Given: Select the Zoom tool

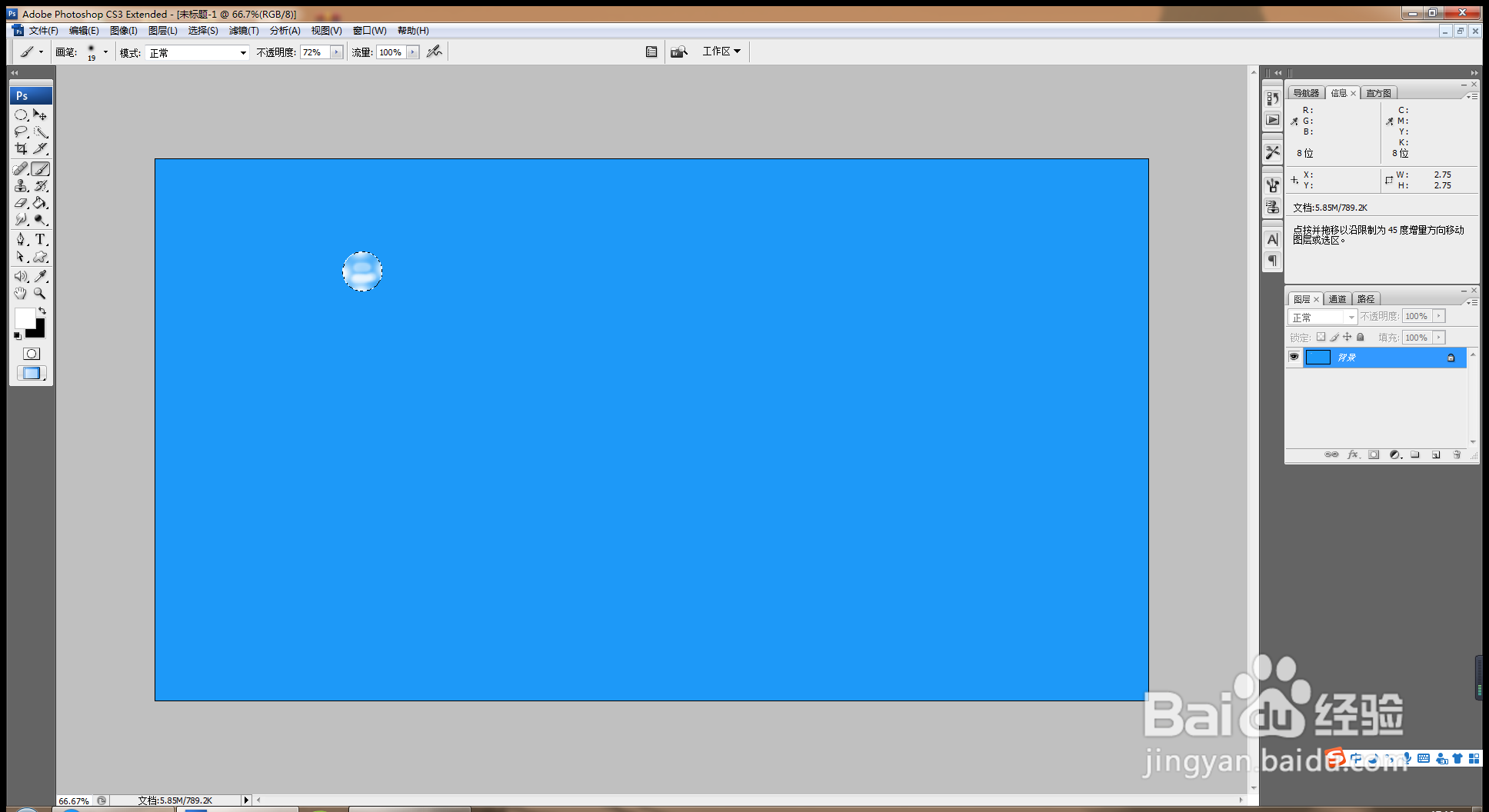Looking at the screenshot, I should click(x=41, y=293).
